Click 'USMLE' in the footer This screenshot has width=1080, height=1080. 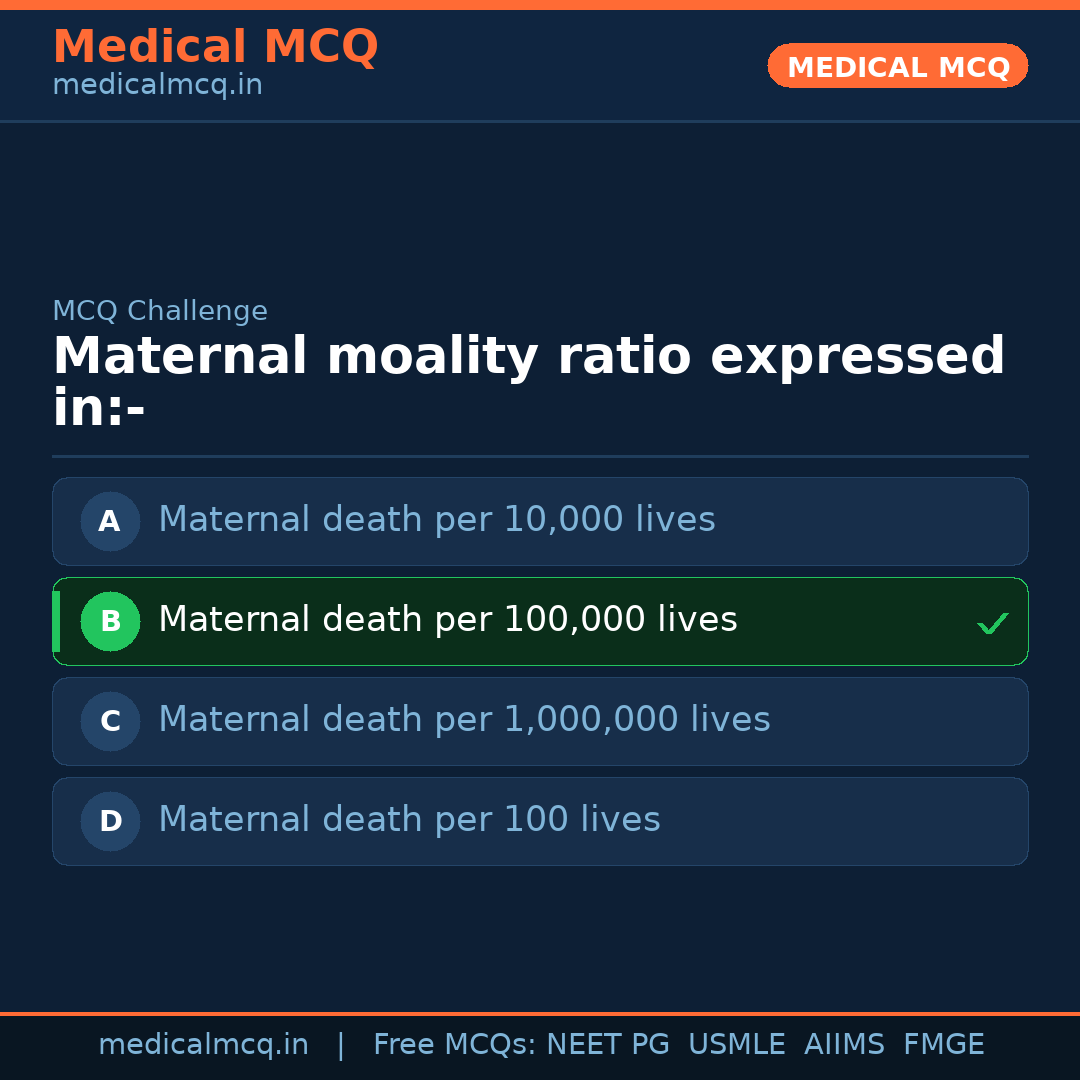[736, 1045]
